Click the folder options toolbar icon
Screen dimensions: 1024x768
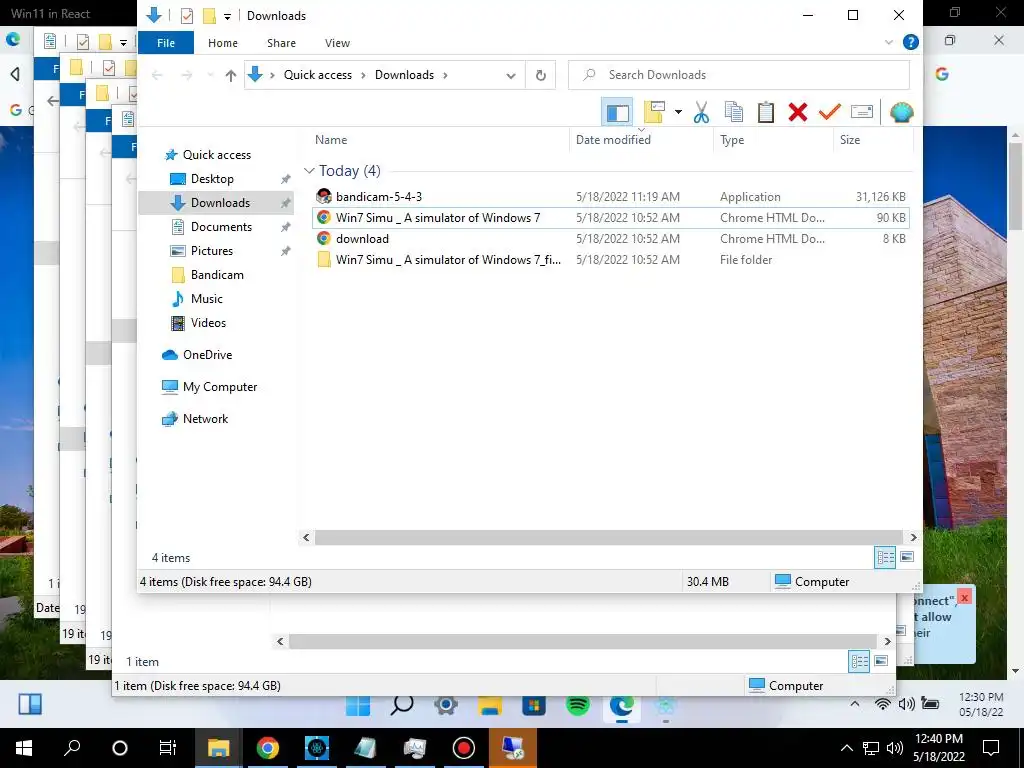tap(654, 112)
